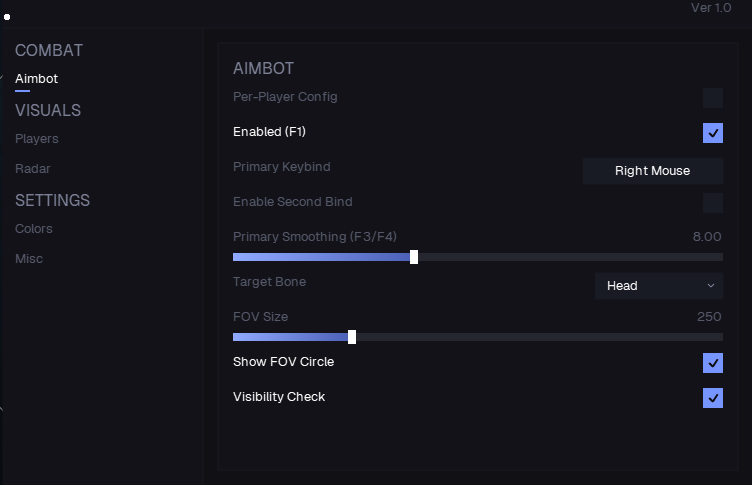Click the Right Mouse keybind button
Image resolution: width=752 pixels, height=485 pixels.
(x=652, y=171)
